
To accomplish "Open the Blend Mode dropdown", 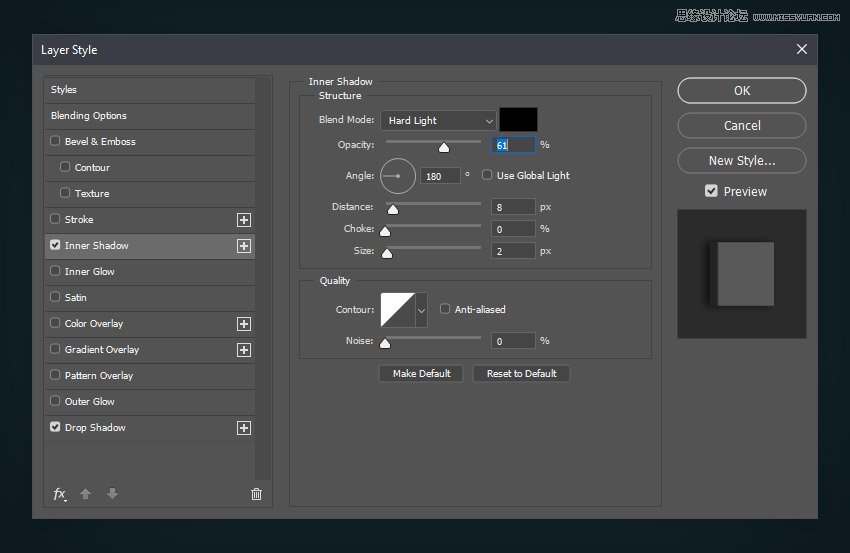I will [x=437, y=120].
